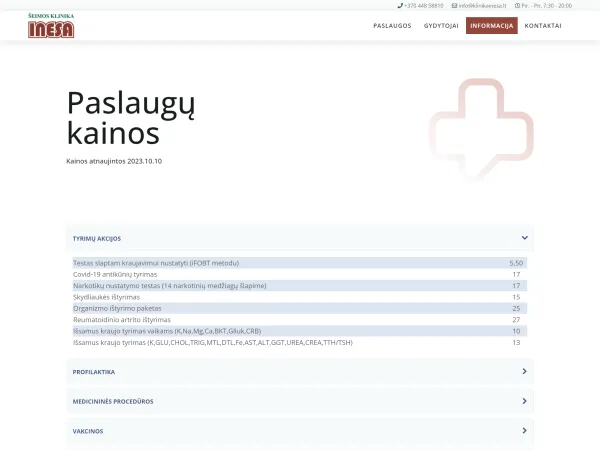The height and width of the screenshot is (450, 600).
Task: Click the info email address link
Action: (483, 6)
